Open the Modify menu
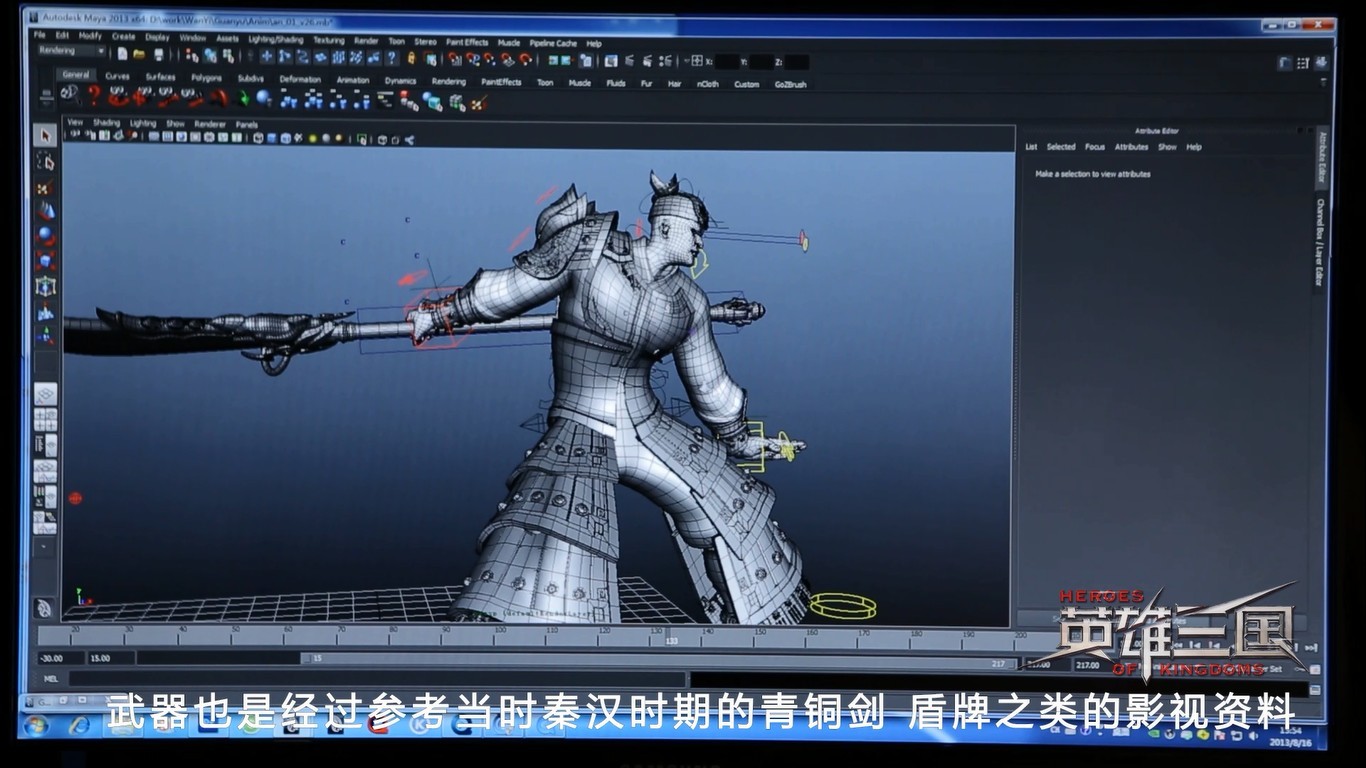The image size is (1366, 768). (90, 36)
